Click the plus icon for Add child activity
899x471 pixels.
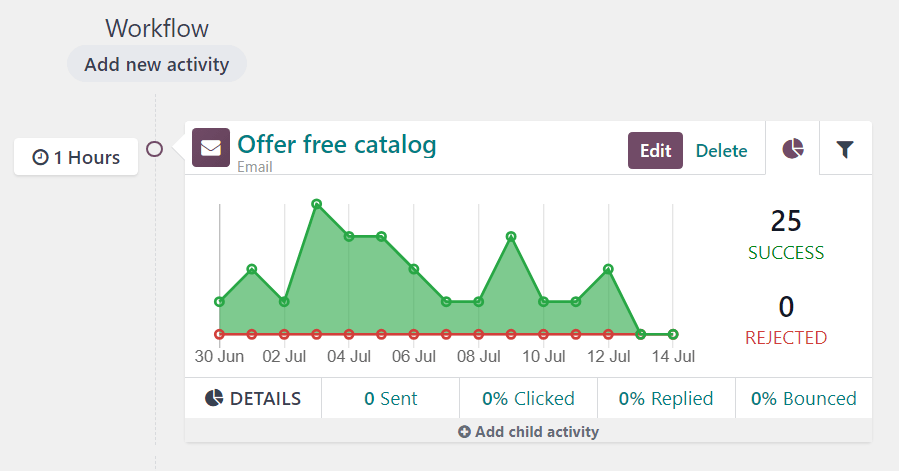tap(464, 432)
